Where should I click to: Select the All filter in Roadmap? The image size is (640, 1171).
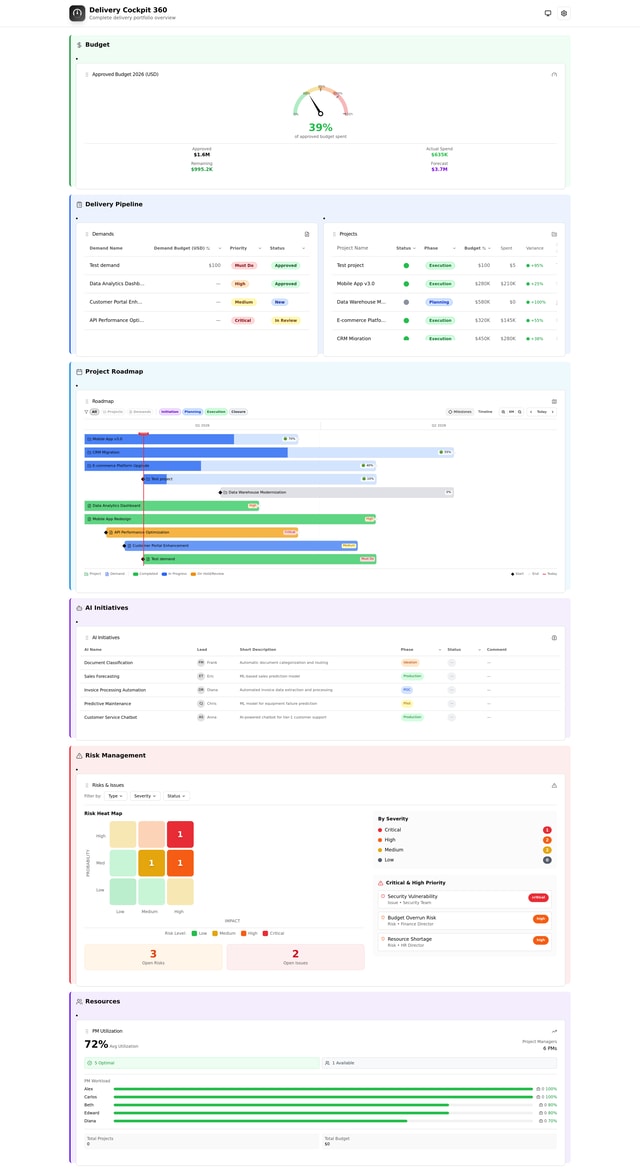point(95,412)
